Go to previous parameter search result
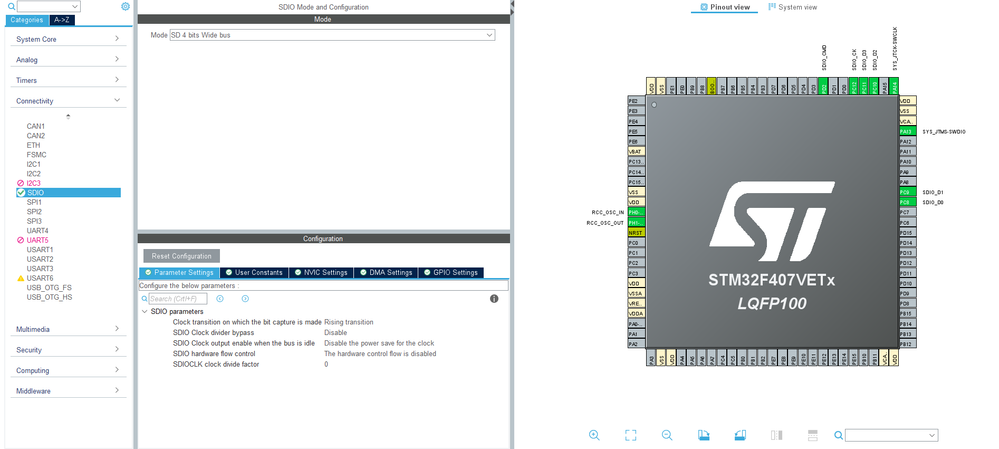 [x=220, y=298]
